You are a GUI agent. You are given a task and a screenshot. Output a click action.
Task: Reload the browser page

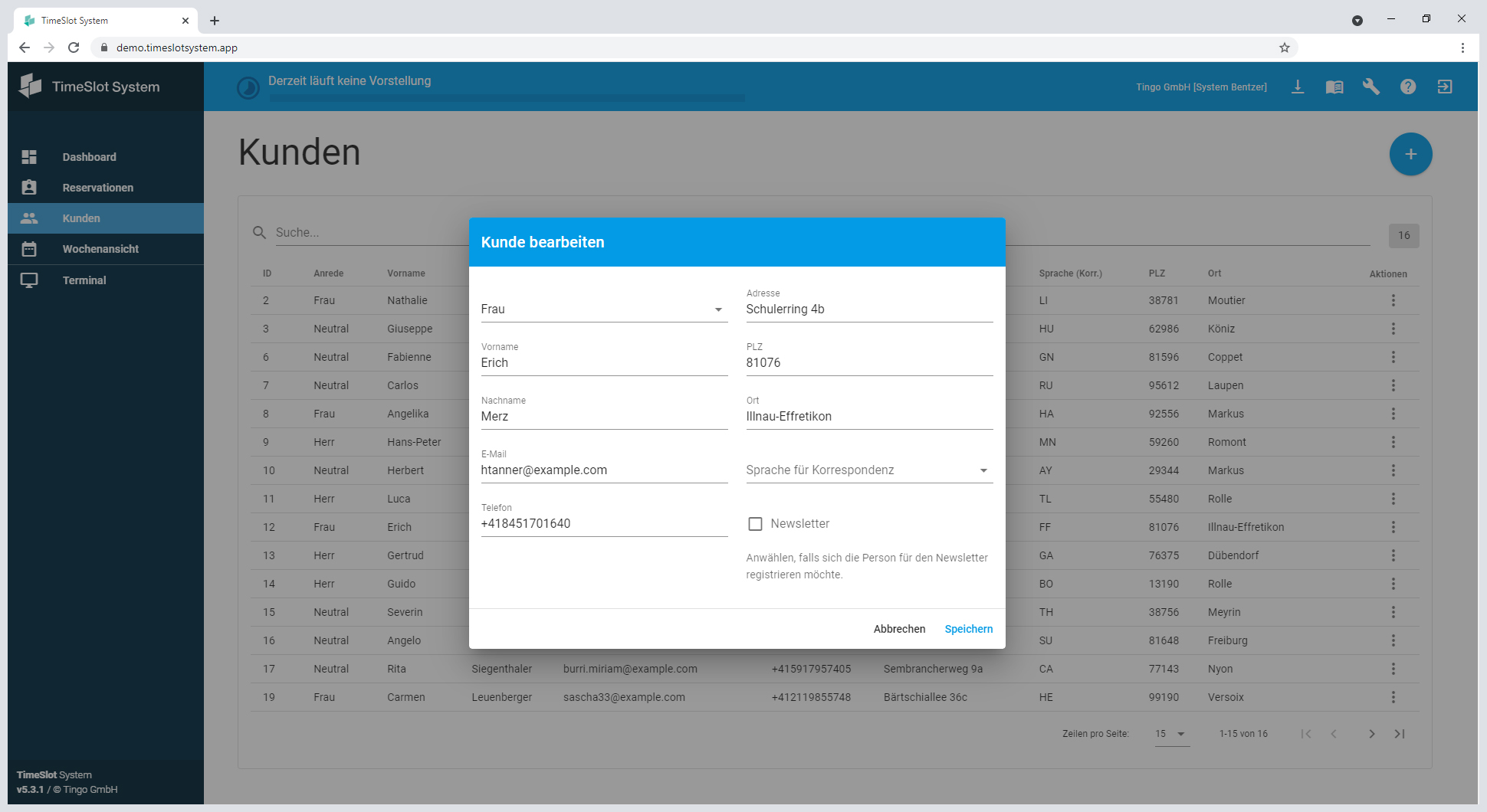(x=74, y=47)
